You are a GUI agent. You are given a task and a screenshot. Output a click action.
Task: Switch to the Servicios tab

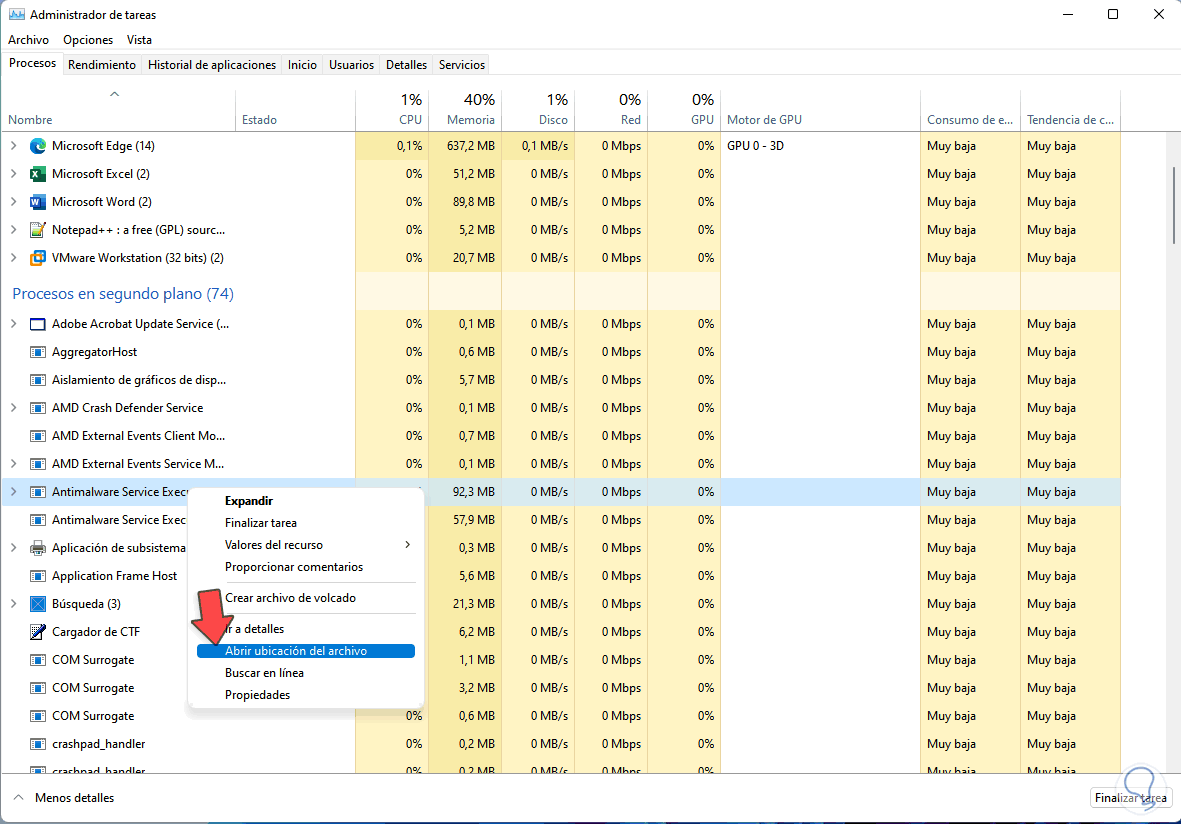(462, 65)
